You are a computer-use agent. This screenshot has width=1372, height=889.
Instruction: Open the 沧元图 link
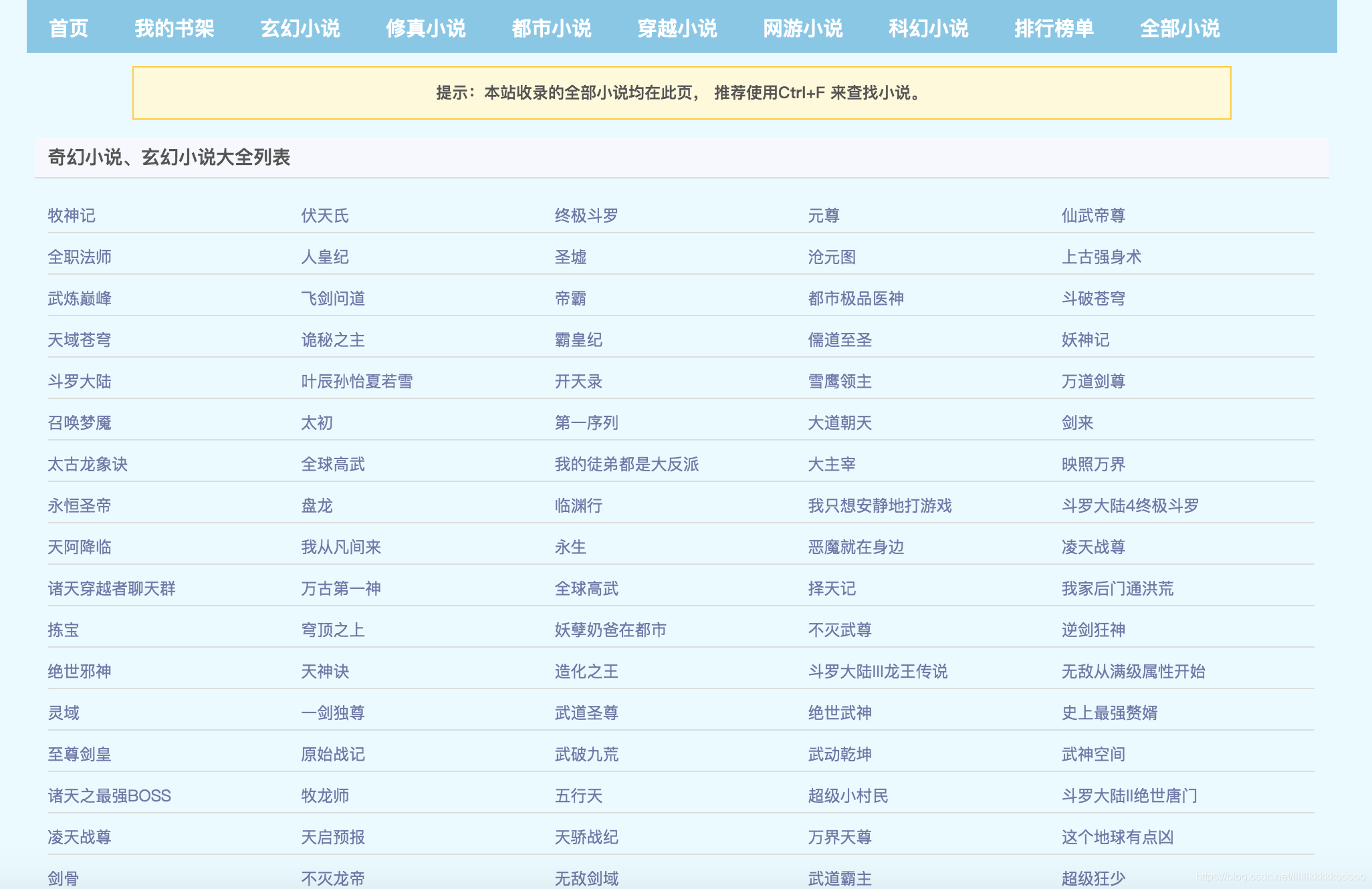point(832,257)
